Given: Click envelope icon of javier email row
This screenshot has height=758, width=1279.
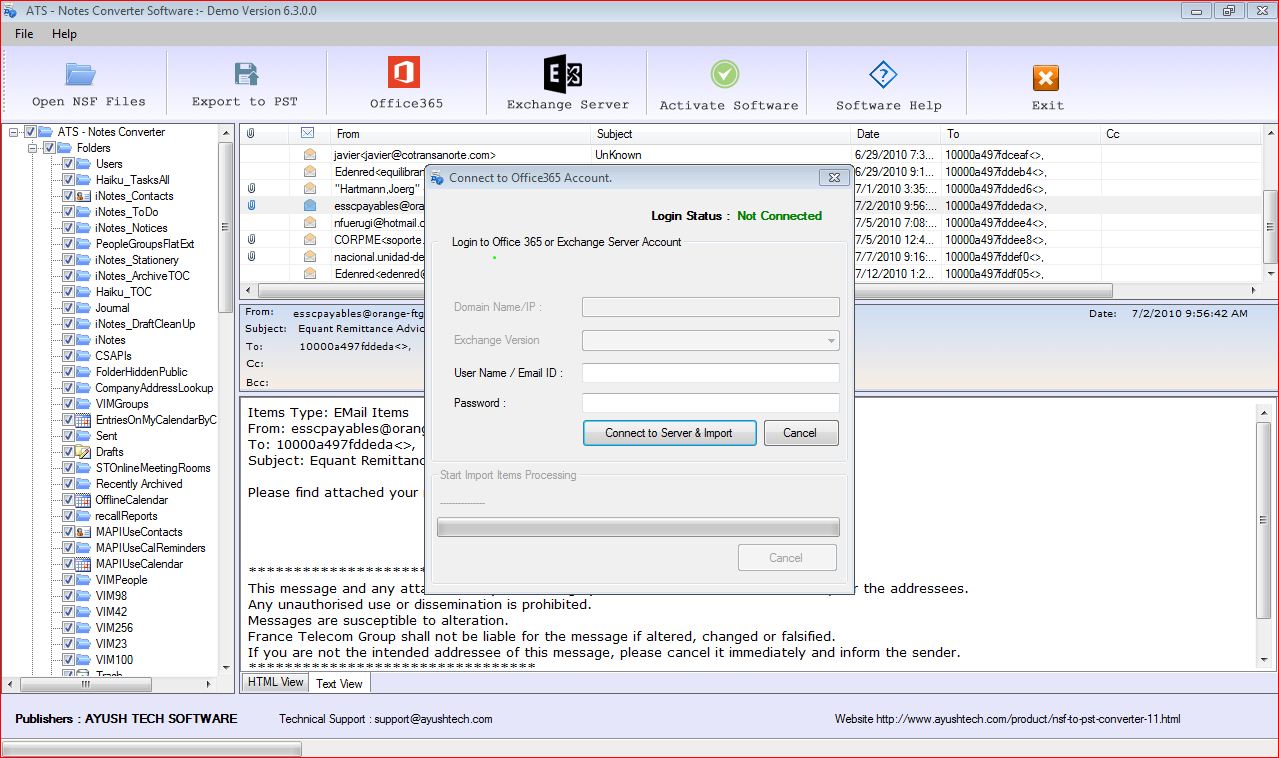Looking at the screenshot, I should coord(310,155).
